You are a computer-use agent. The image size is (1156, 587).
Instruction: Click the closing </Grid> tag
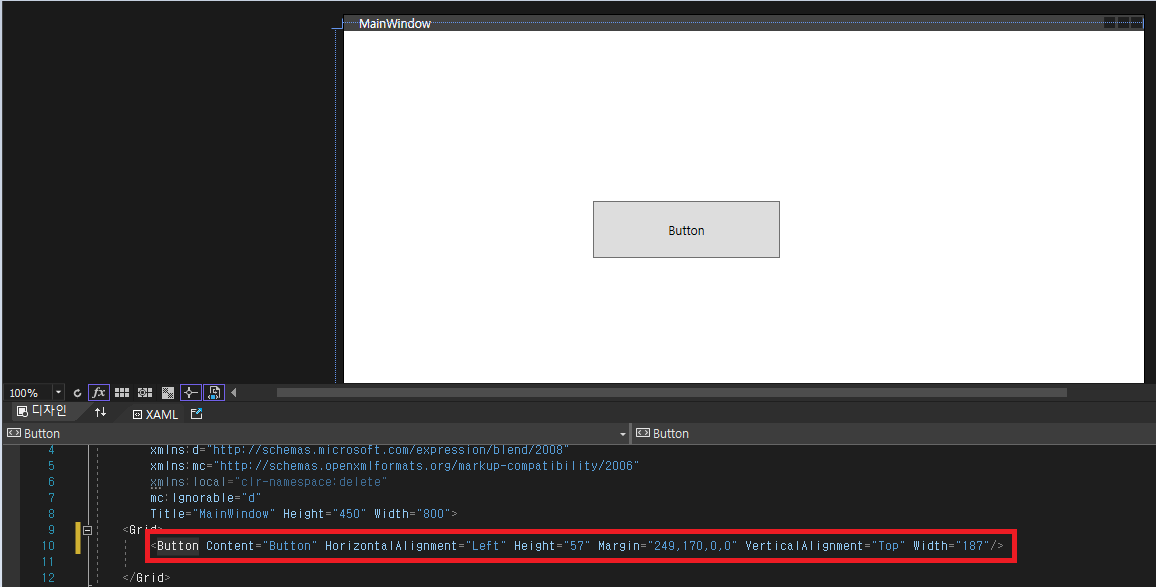pos(147,577)
